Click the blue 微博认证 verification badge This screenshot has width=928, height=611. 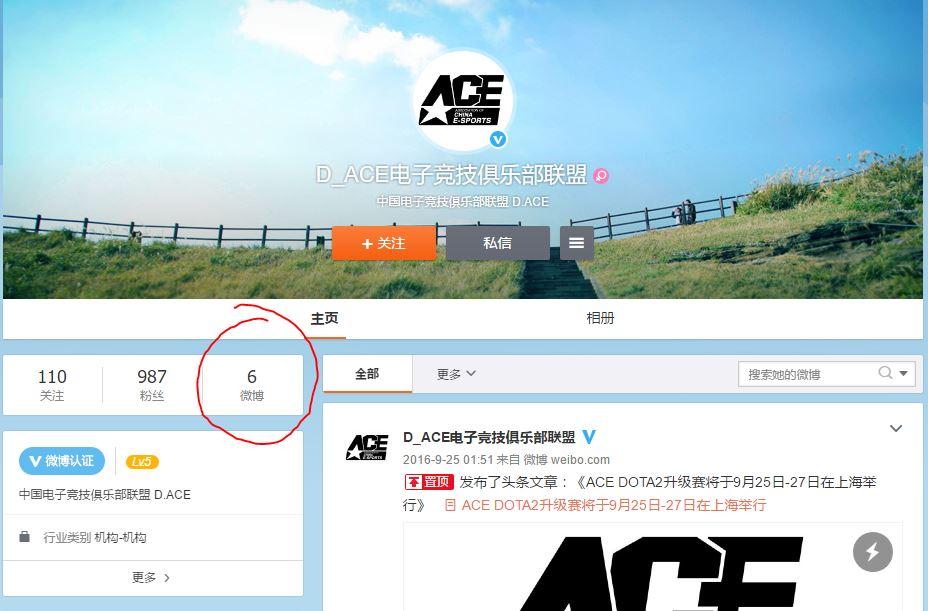click(x=62, y=461)
